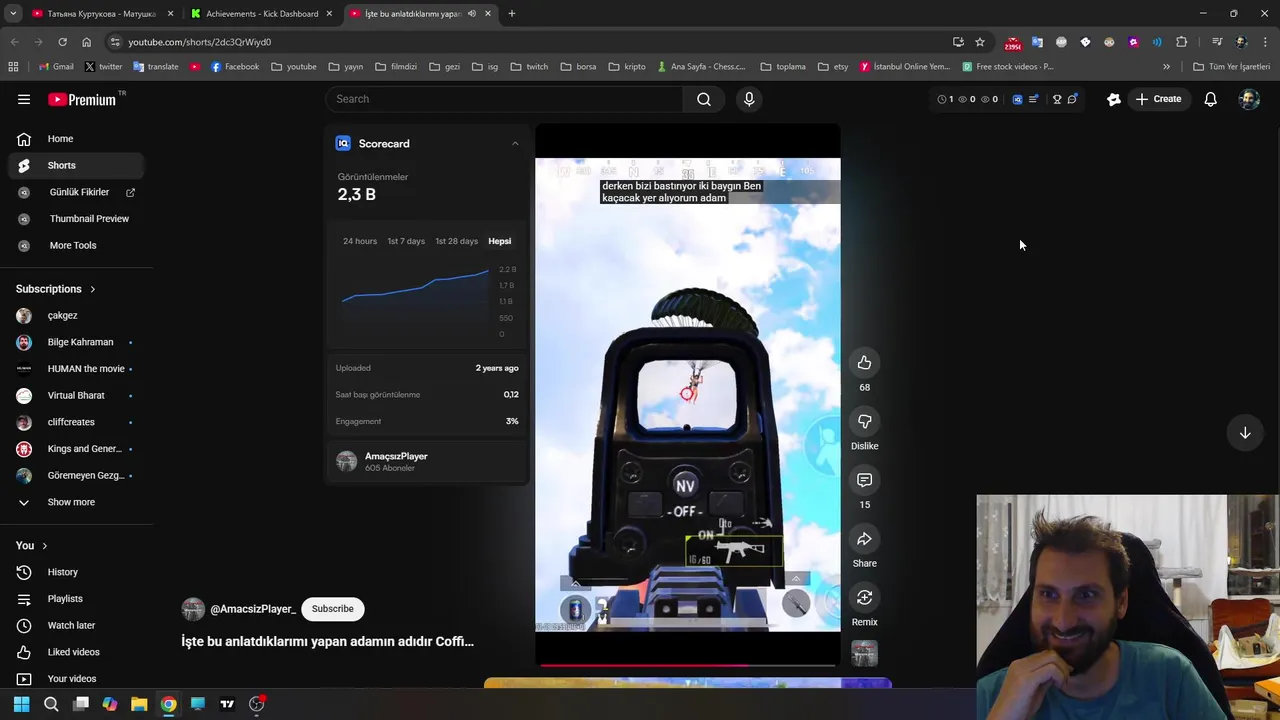The height and width of the screenshot is (720, 1280).
Task: Open new browser tab plus button
Action: (512, 14)
